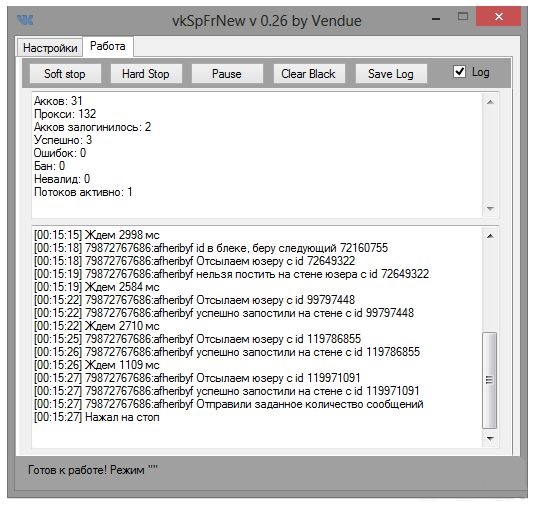This screenshot has width=535, height=505.
Task: Maximize the vkSpFrNew window
Action: (463, 16)
